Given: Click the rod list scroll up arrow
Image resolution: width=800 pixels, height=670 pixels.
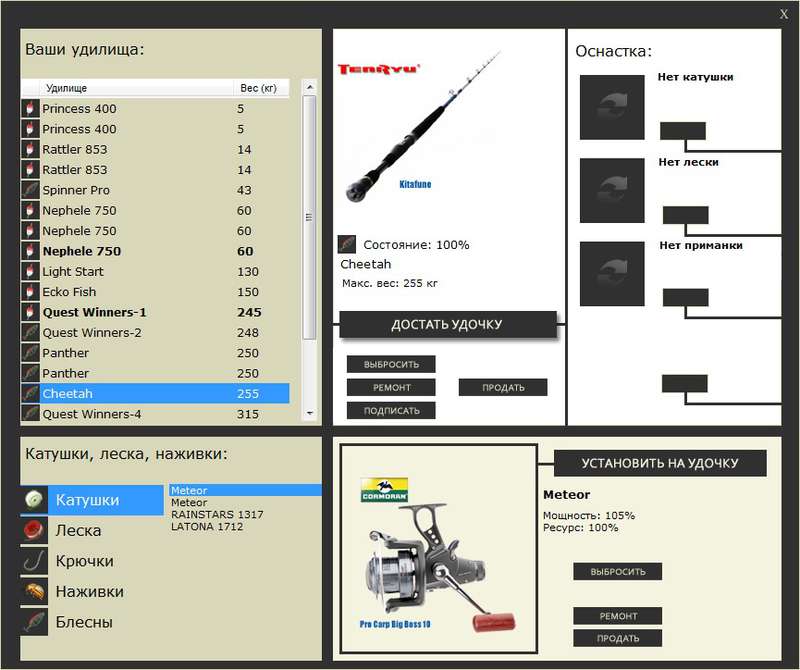Looking at the screenshot, I should [309, 87].
